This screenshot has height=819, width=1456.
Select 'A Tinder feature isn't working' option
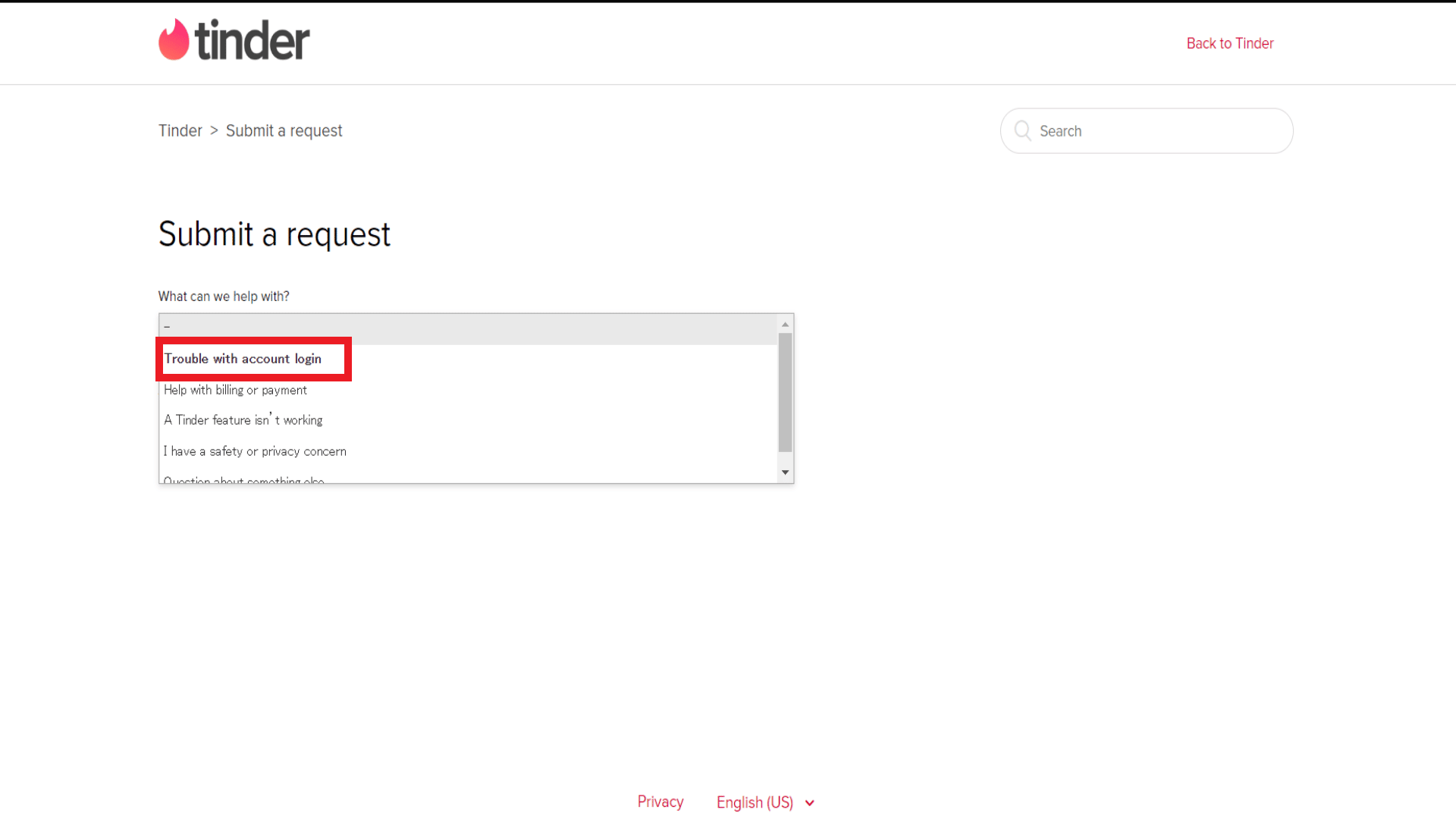pos(243,419)
